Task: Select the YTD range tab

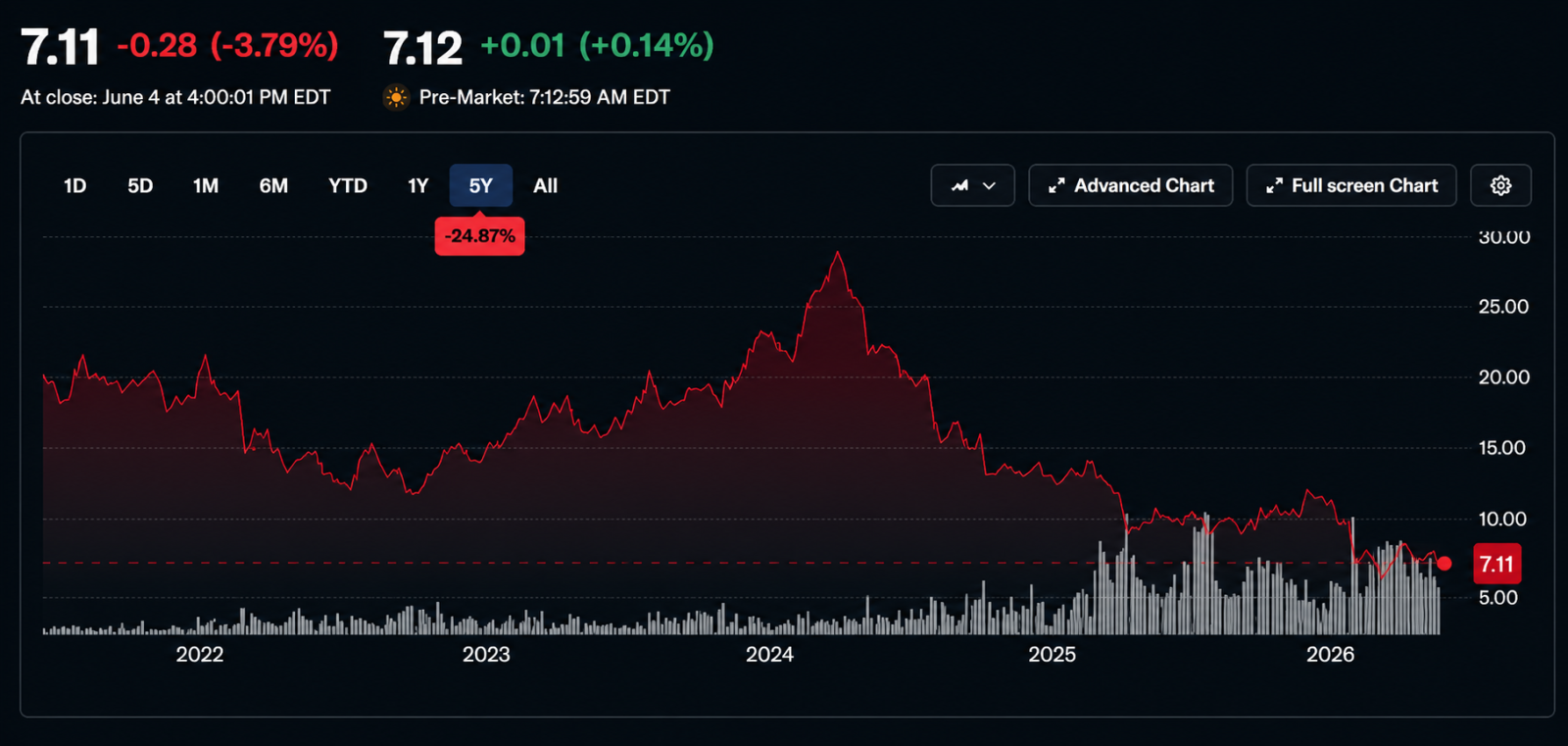Action: pyautogui.click(x=348, y=185)
